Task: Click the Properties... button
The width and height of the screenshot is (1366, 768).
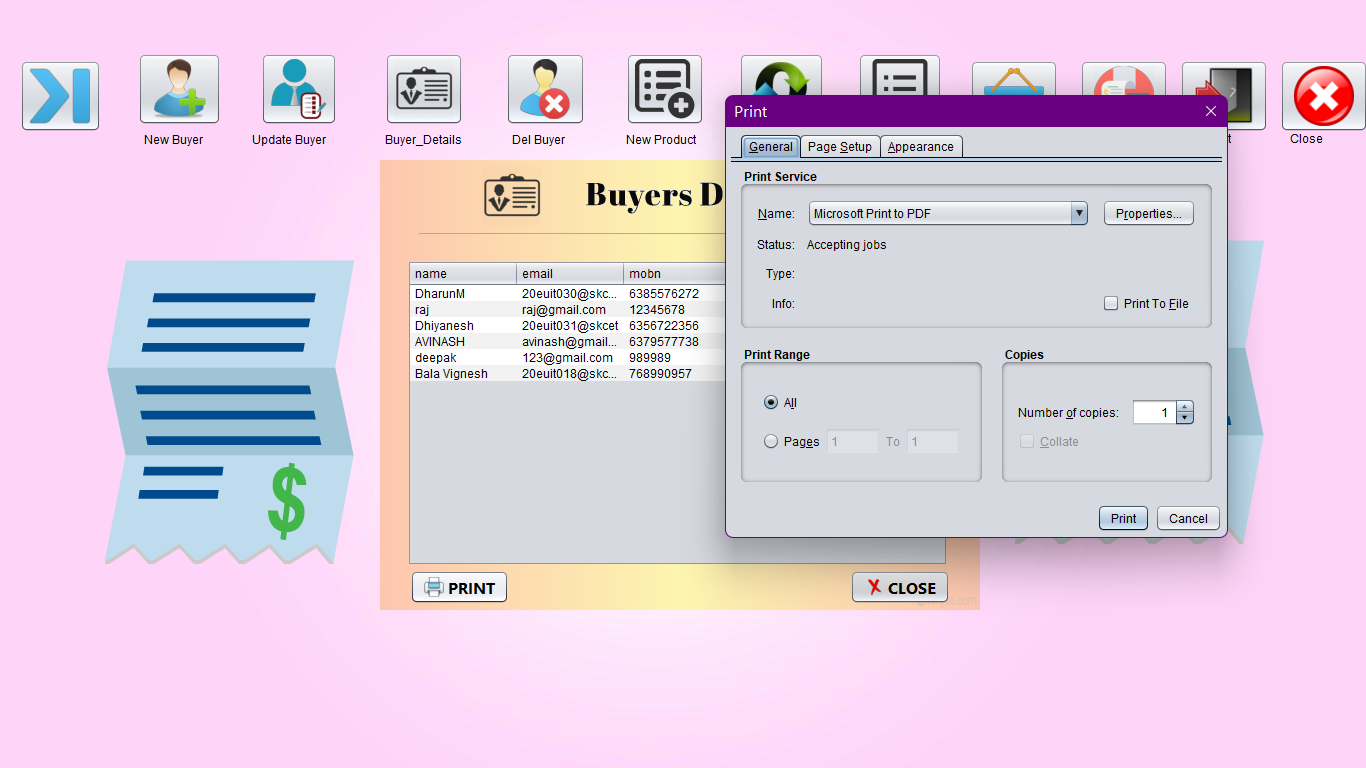Action: pos(1149,213)
